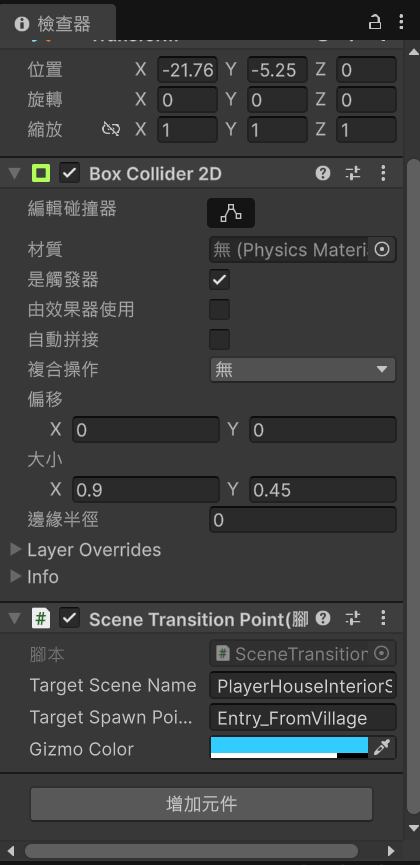
Task: Open Box Collider 2D preset settings icon
Action: tap(353, 173)
